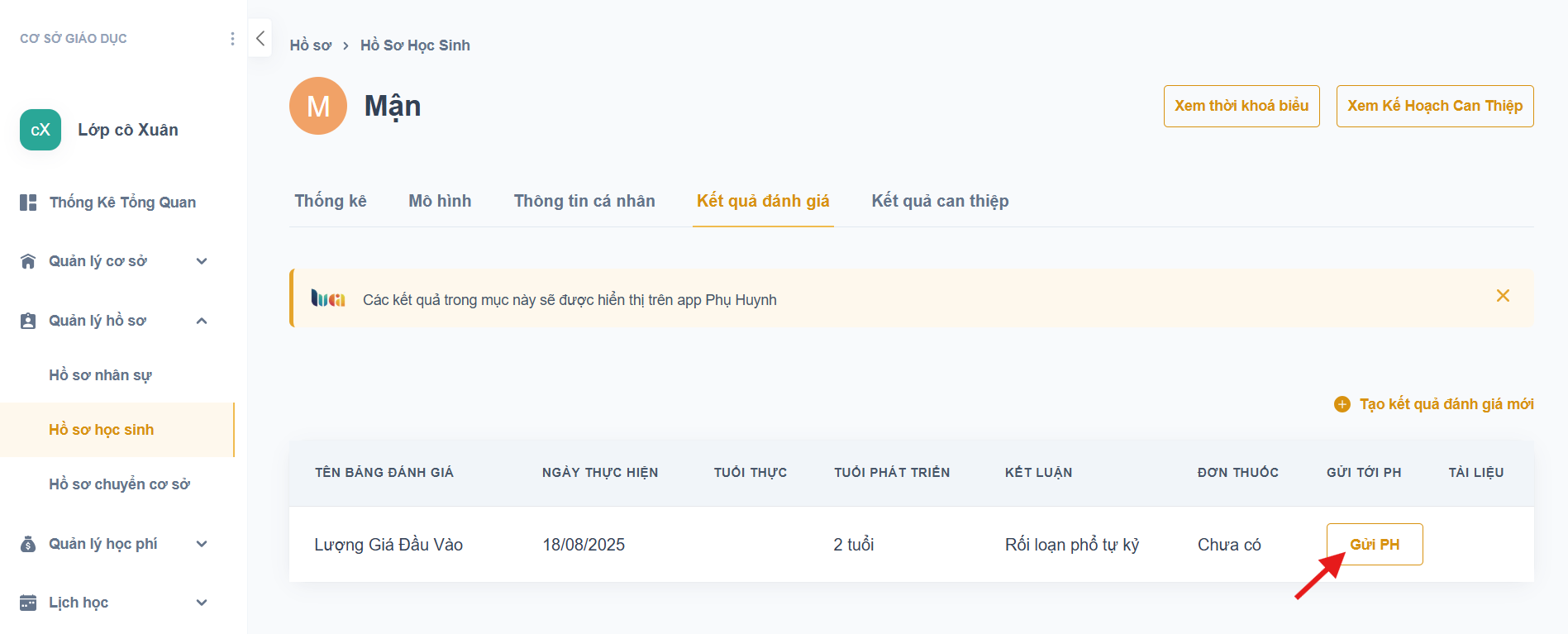The image size is (1568, 634).
Task: Dismiss the Phụ Huynh app notice banner
Action: [1503, 296]
